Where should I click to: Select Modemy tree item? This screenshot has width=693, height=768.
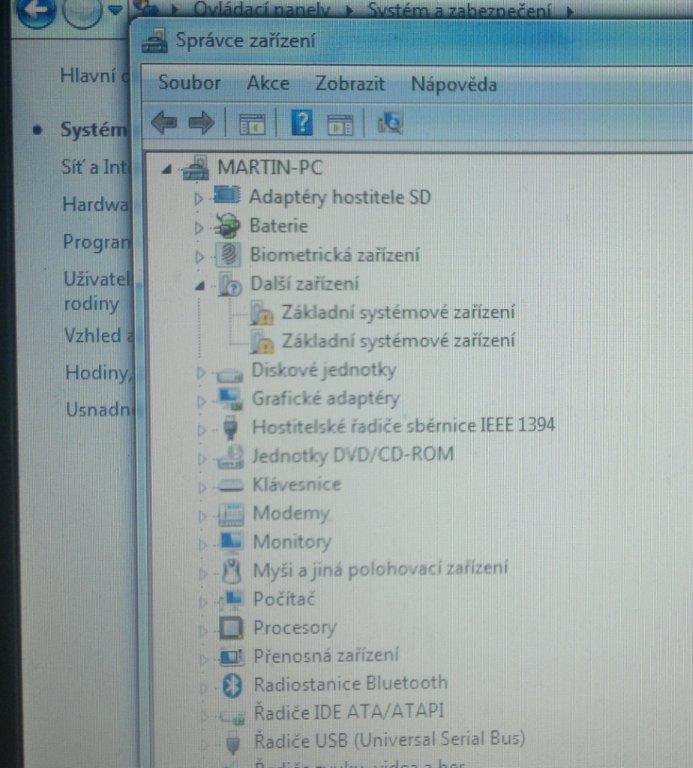pos(291,513)
